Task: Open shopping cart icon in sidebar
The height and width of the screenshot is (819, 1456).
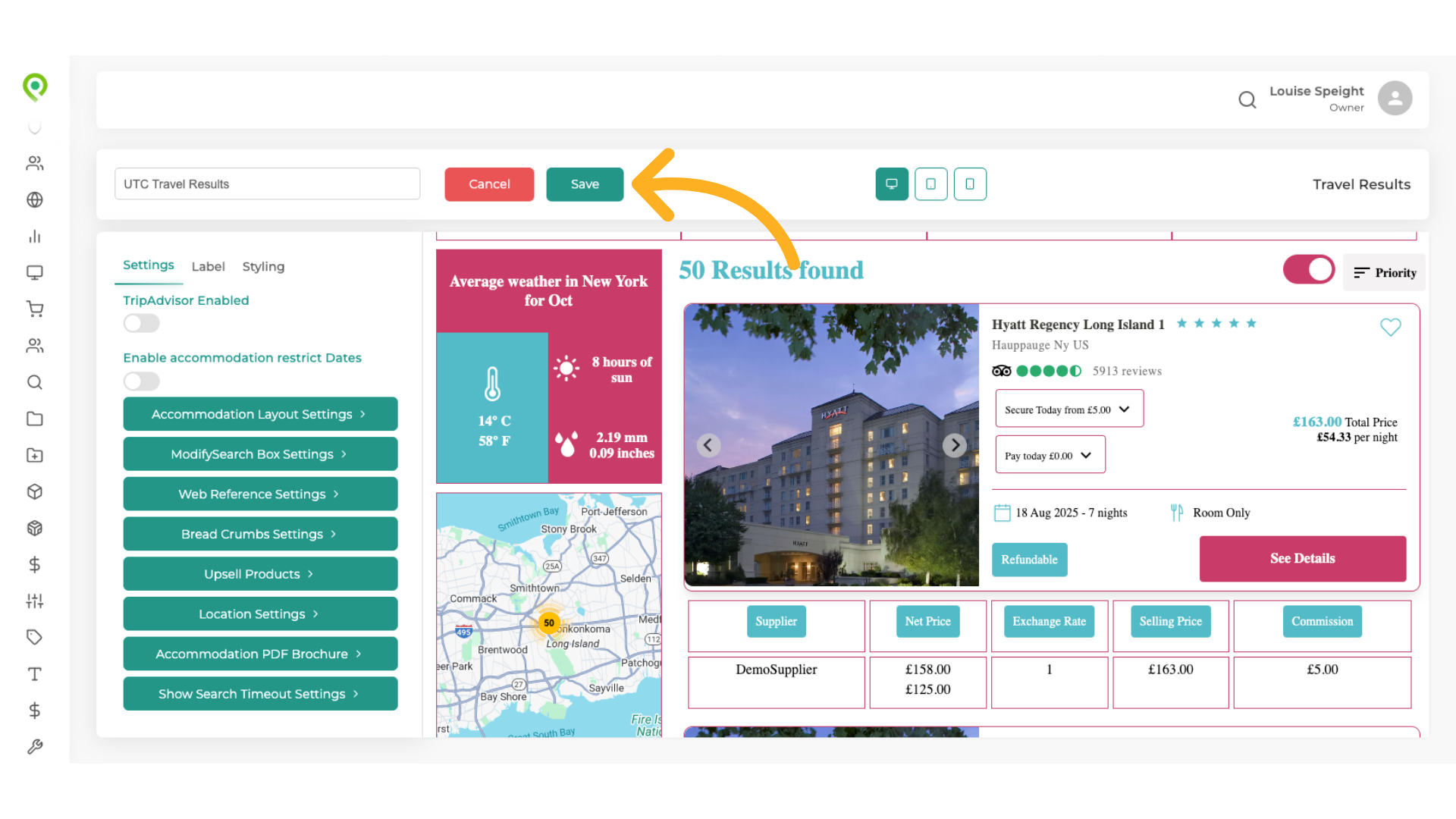Action: tap(35, 309)
